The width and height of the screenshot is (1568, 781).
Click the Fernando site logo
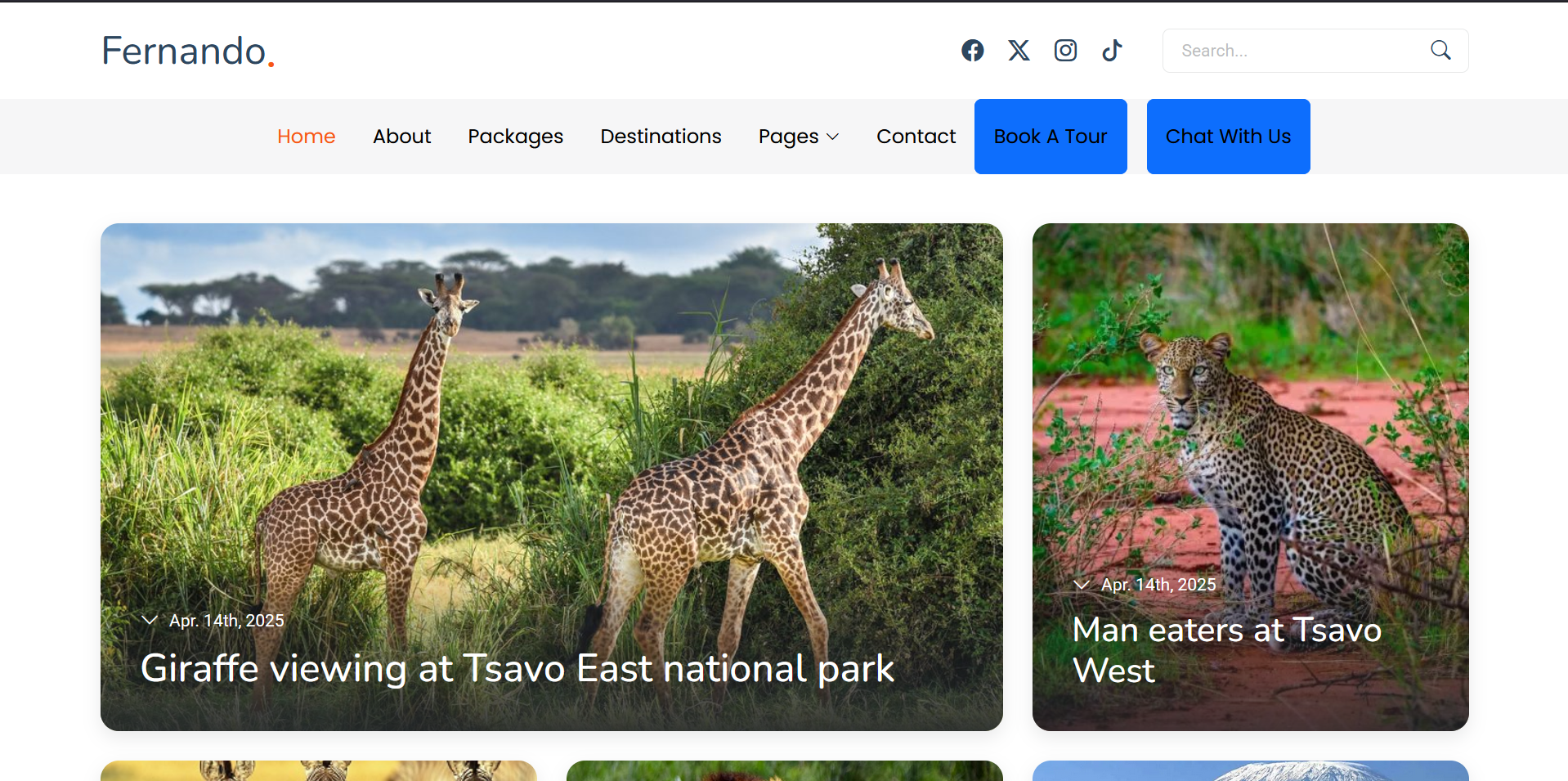[187, 52]
